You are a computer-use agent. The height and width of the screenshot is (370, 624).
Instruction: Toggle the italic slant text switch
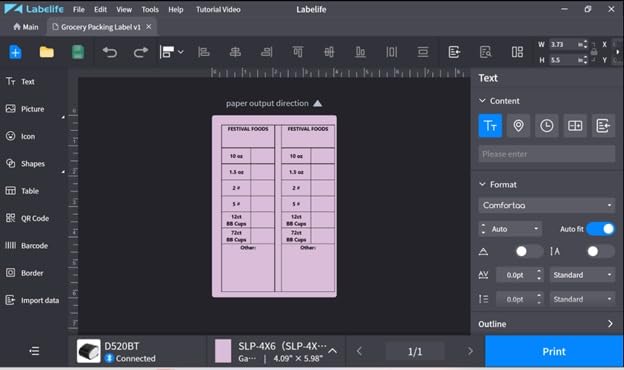(x=528, y=251)
